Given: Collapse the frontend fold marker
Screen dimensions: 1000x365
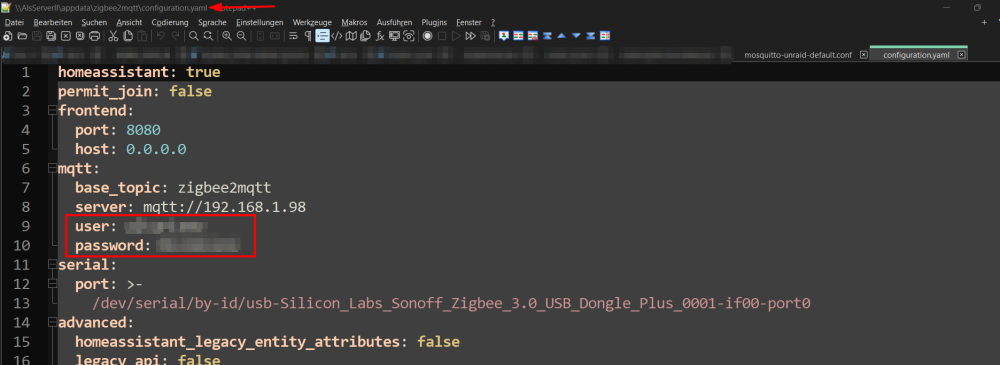Looking at the screenshot, I should (52, 111).
